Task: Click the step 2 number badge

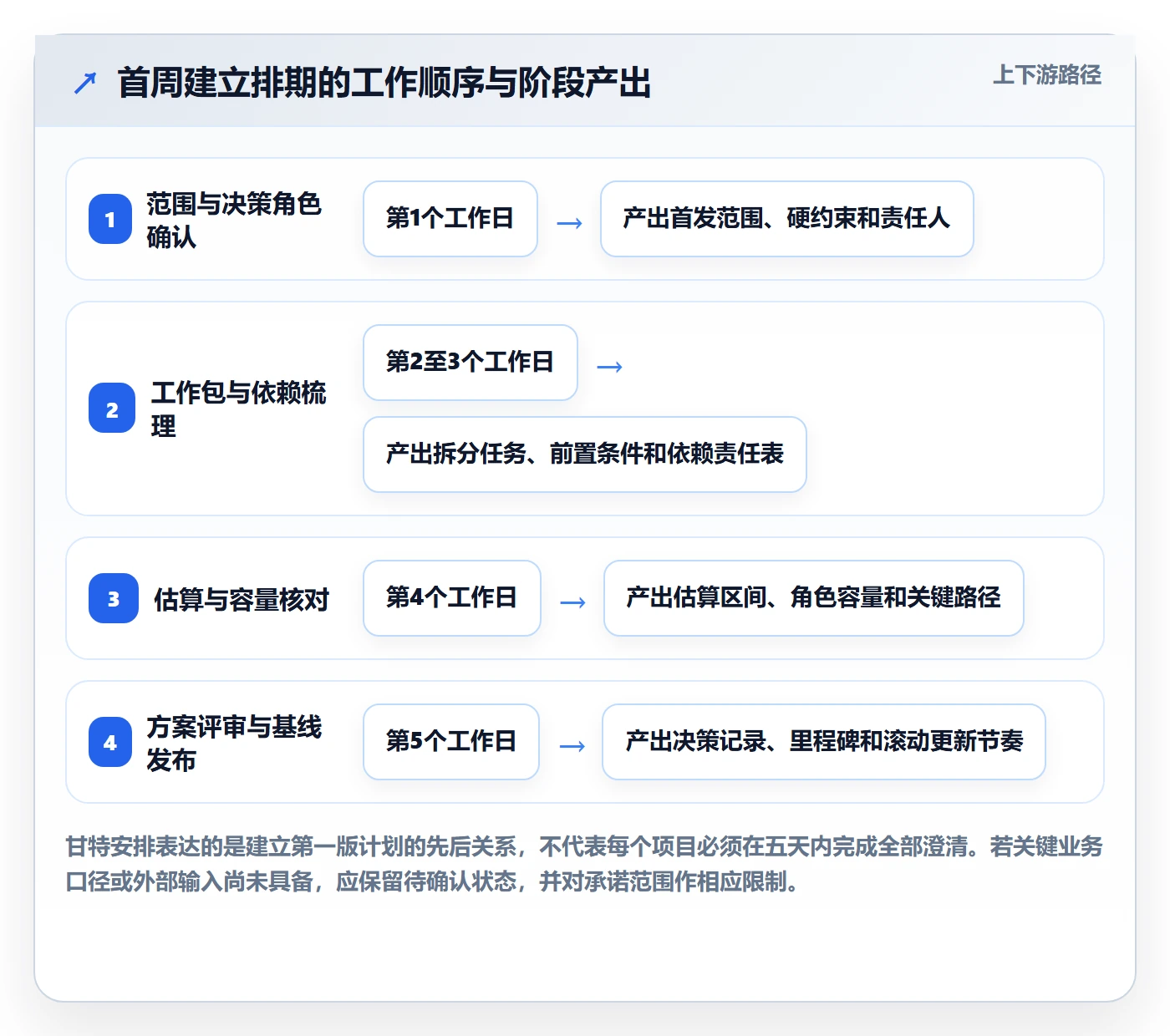Action: [112, 409]
